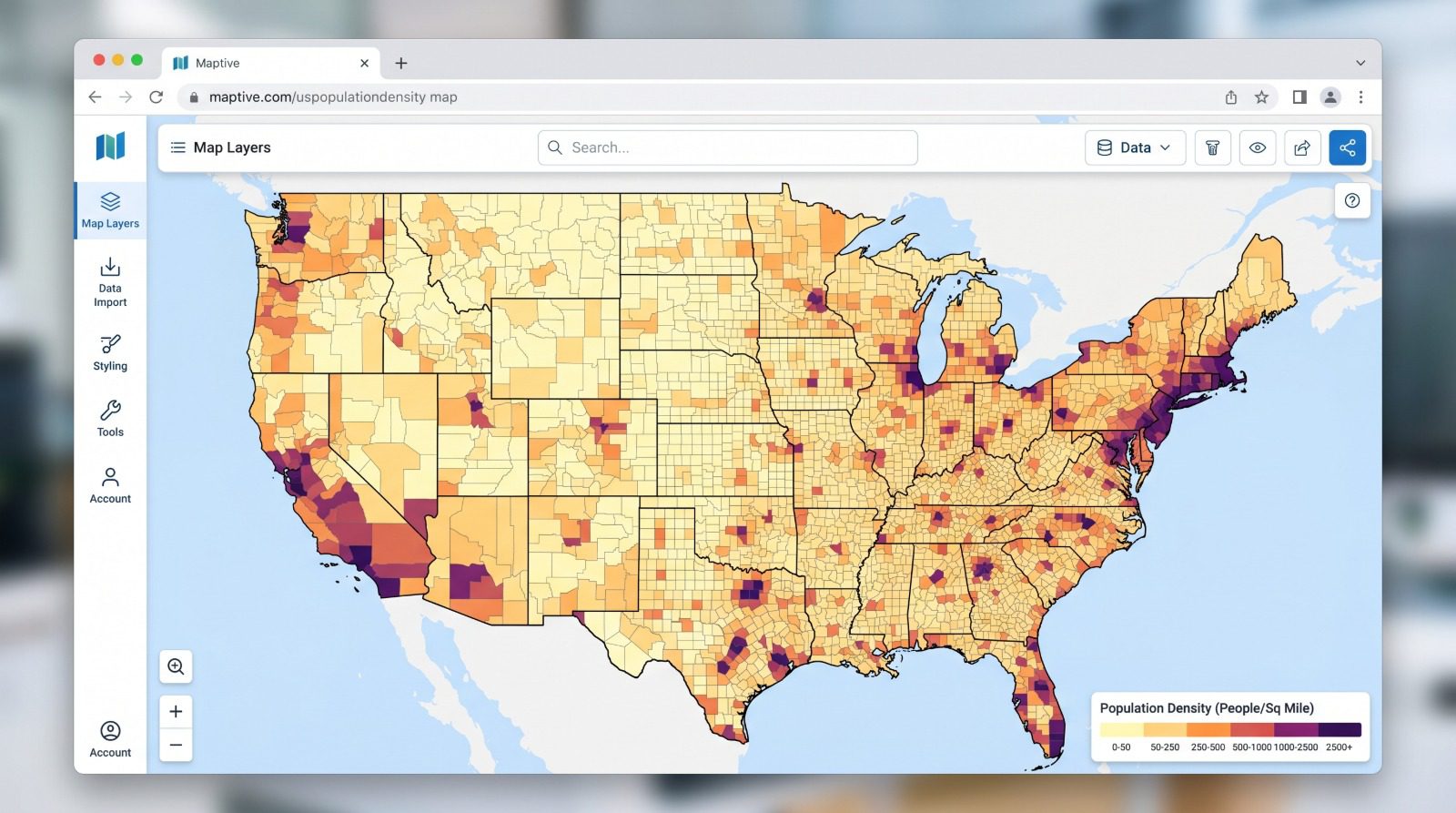Screen dimensions: 1456x813
Task: Open the browser profile avatar
Action: point(1330,97)
